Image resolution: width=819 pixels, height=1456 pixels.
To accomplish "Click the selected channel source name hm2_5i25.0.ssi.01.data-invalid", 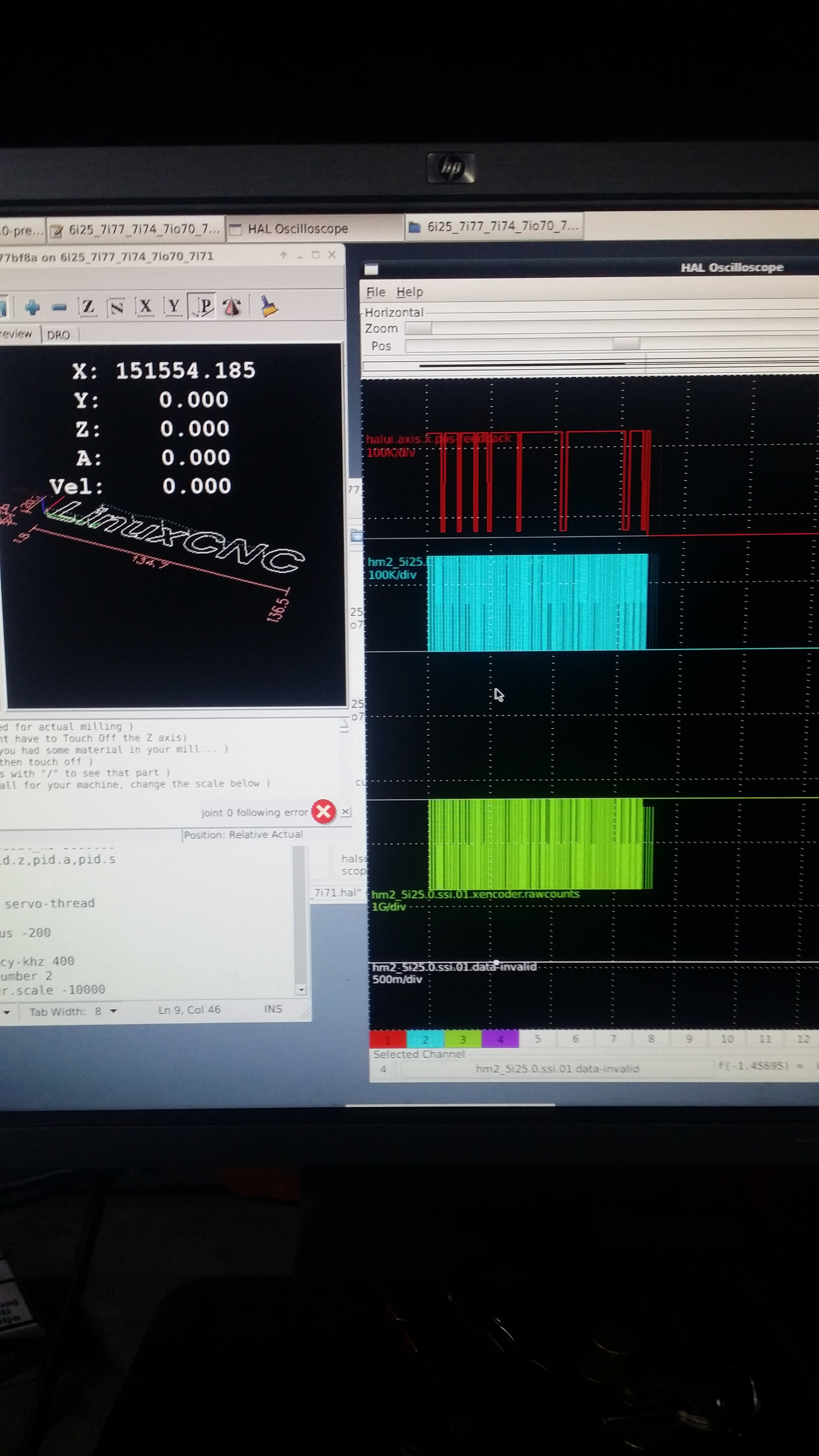I will [x=557, y=1069].
